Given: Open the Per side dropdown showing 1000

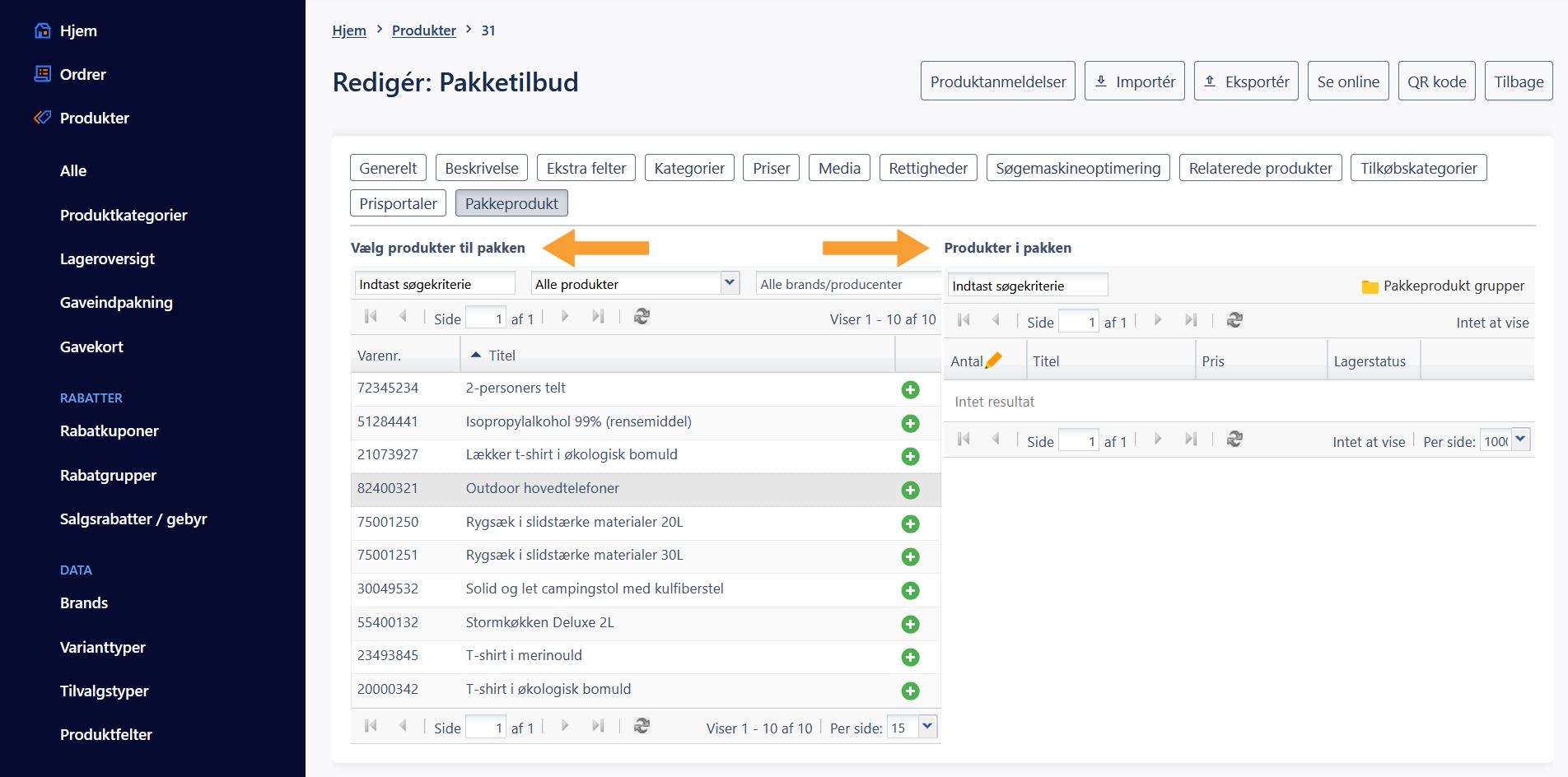Looking at the screenshot, I should (1520, 440).
